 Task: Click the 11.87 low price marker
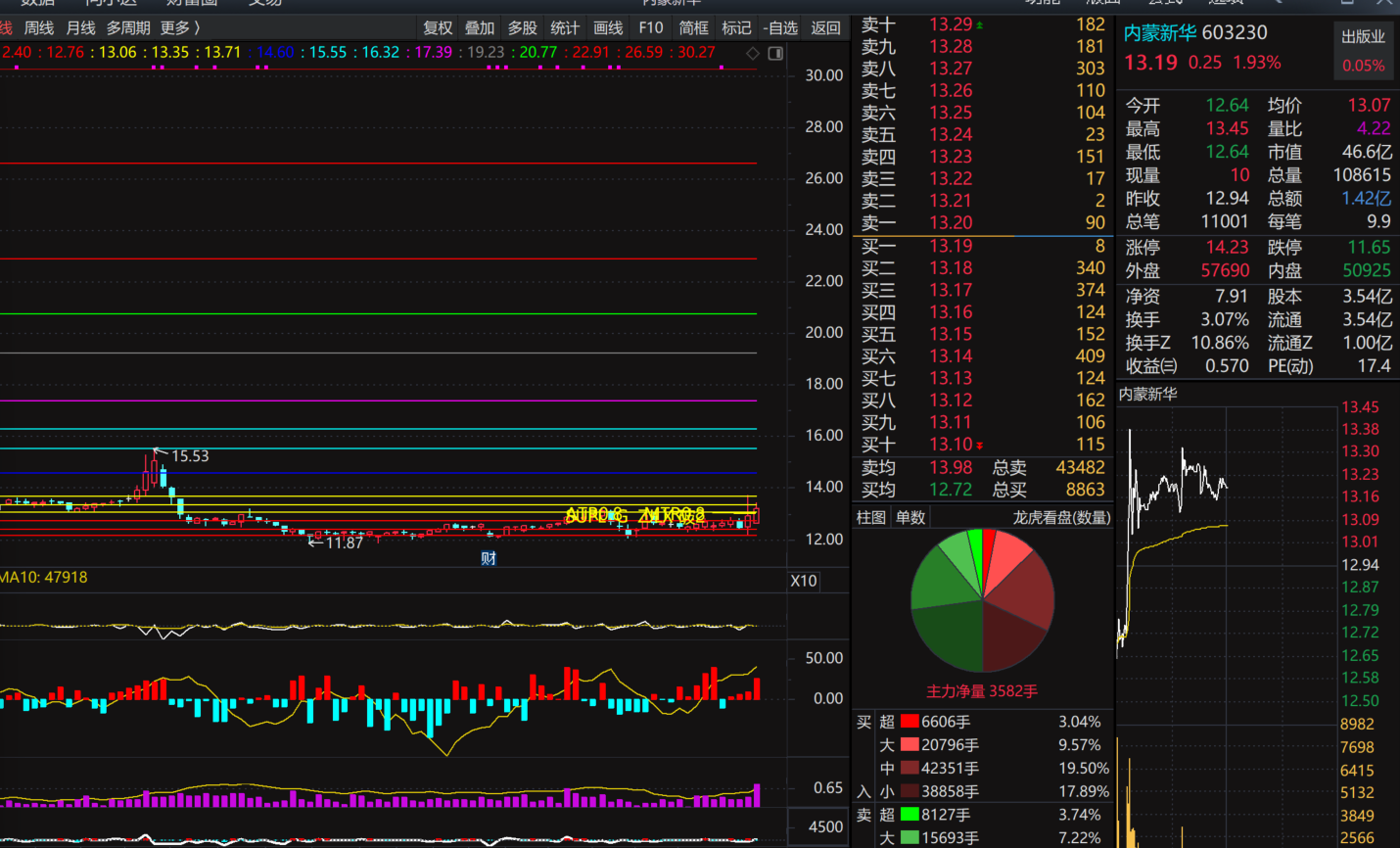[x=344, y=542]
